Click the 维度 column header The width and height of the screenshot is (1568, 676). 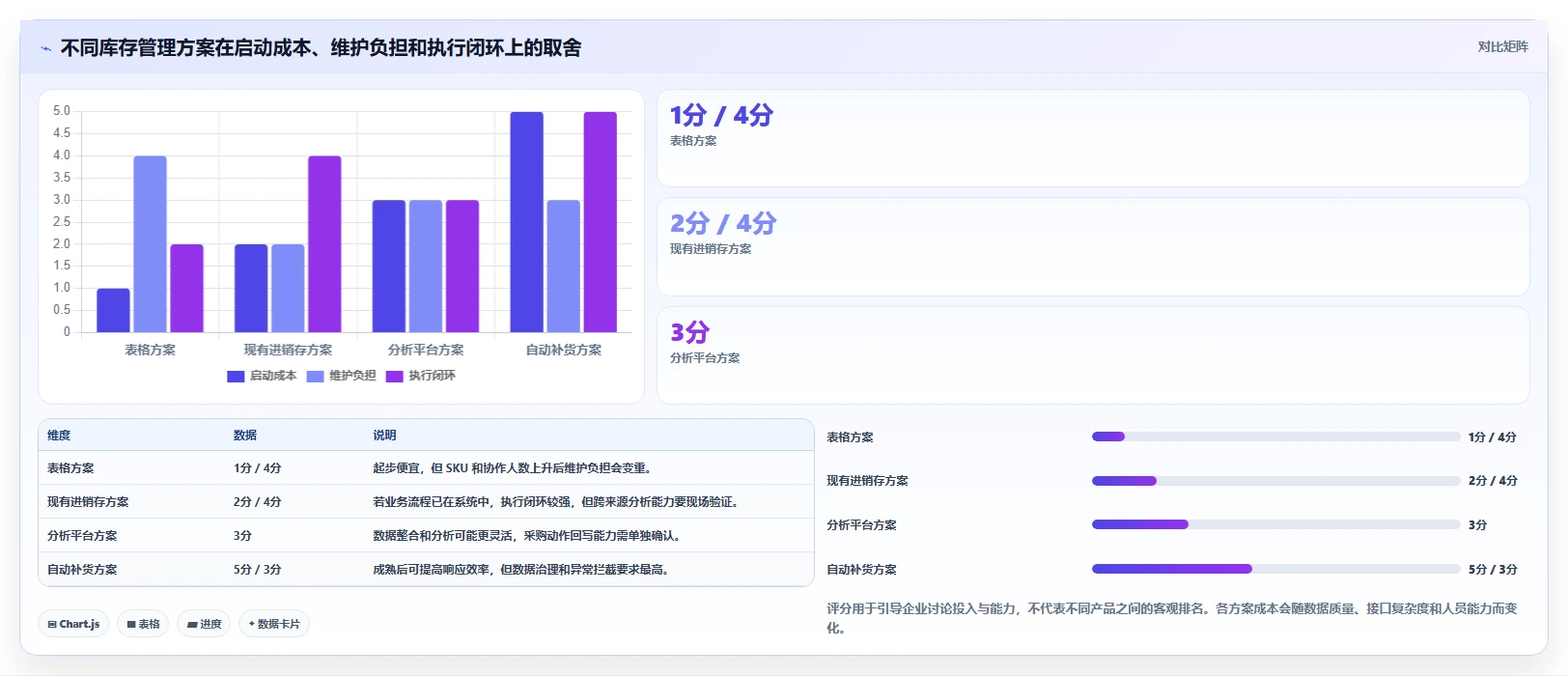pos(59,436)
